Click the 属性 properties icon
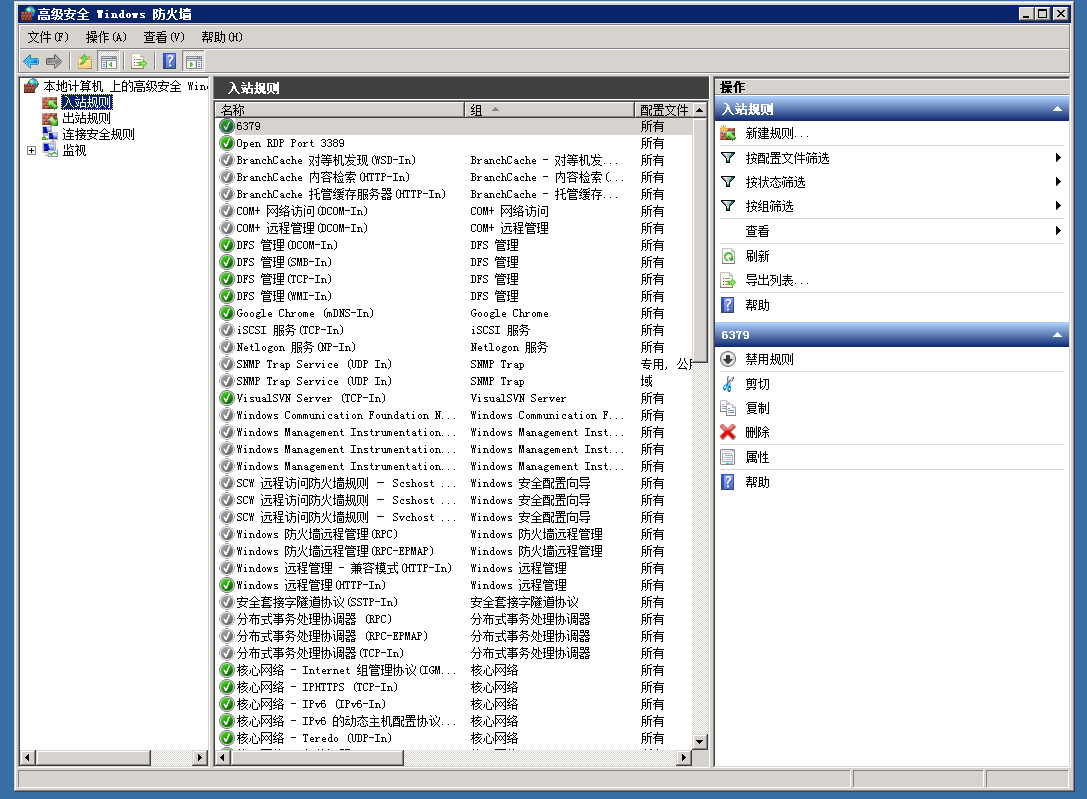This screenshot has height=799, width=1087. pyautogui.click(x=728, y=457)
